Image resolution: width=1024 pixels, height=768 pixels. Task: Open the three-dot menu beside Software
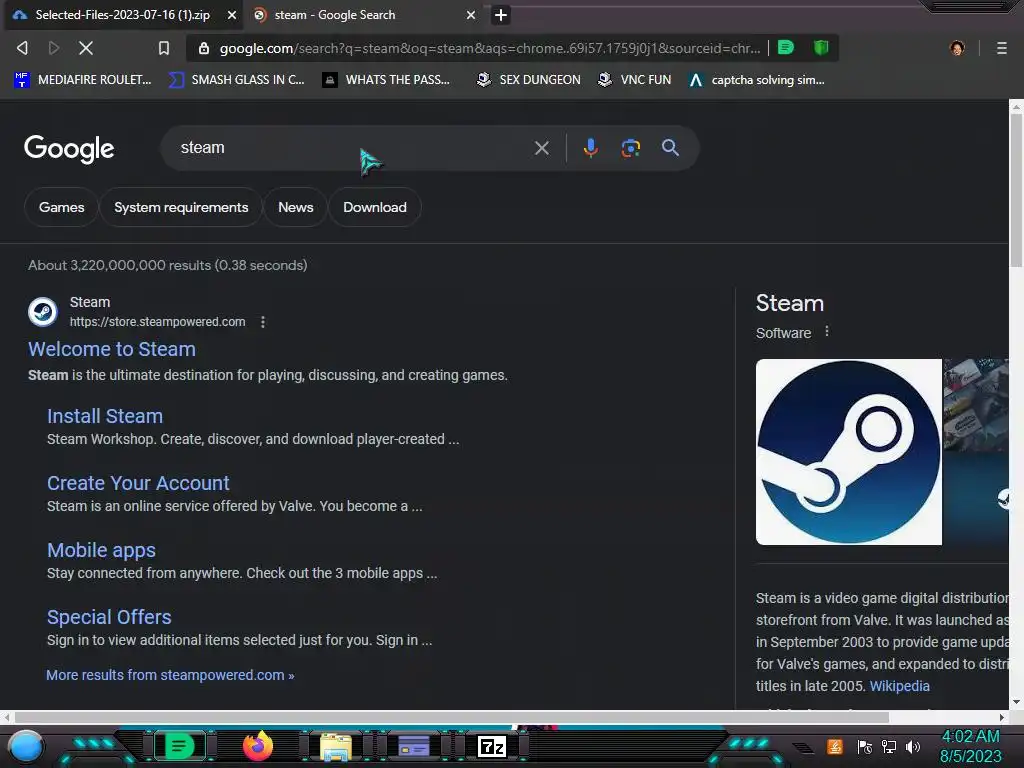(827, 332)
